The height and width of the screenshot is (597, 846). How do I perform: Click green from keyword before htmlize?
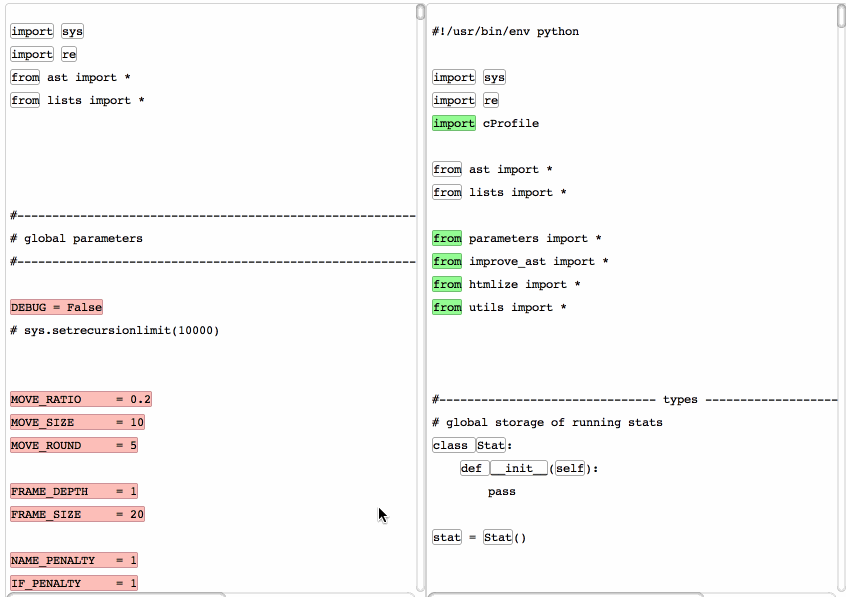pos(447,285)
